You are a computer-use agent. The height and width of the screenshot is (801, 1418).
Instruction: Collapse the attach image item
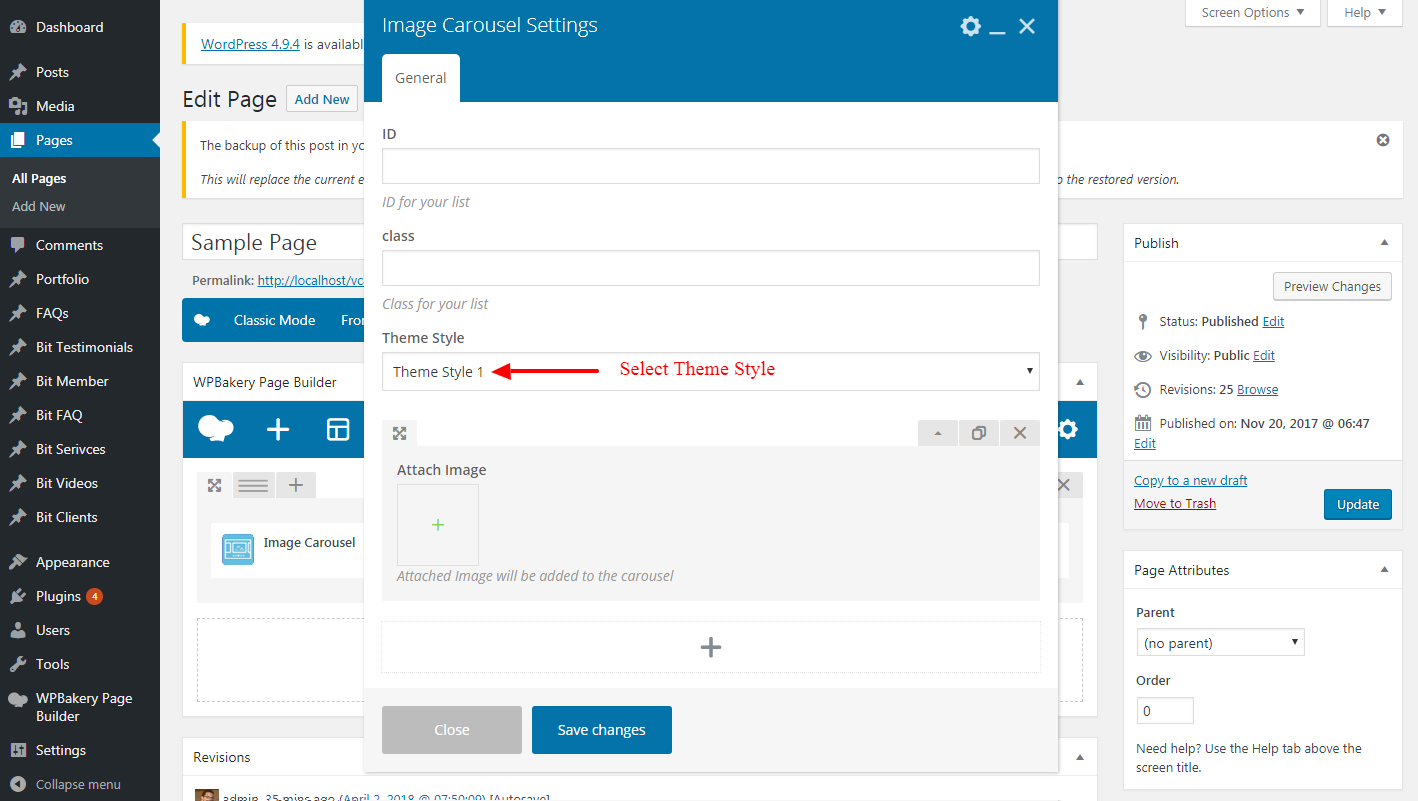[938, 433]
